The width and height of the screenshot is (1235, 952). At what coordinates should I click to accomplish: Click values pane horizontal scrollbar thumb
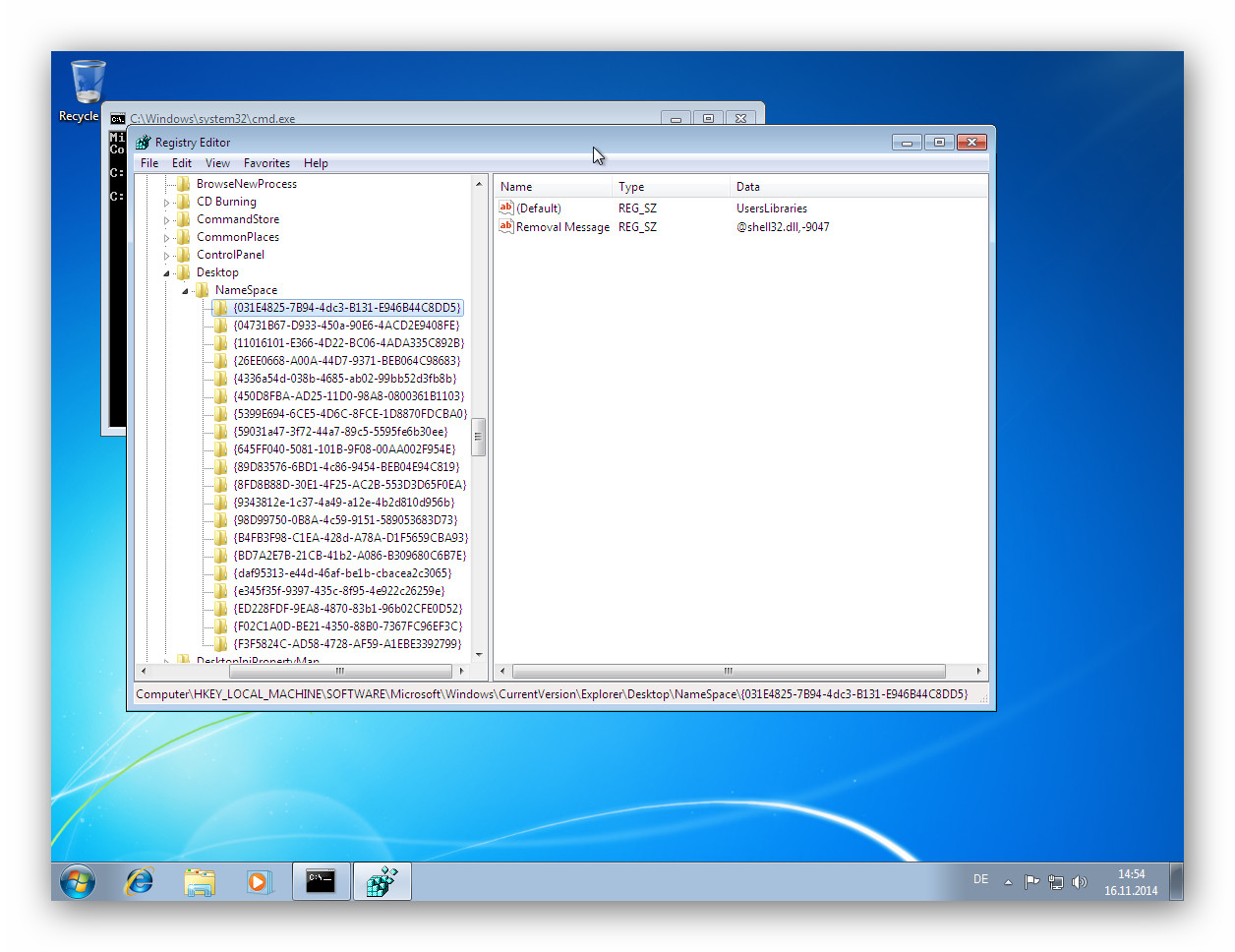[729, 671]
